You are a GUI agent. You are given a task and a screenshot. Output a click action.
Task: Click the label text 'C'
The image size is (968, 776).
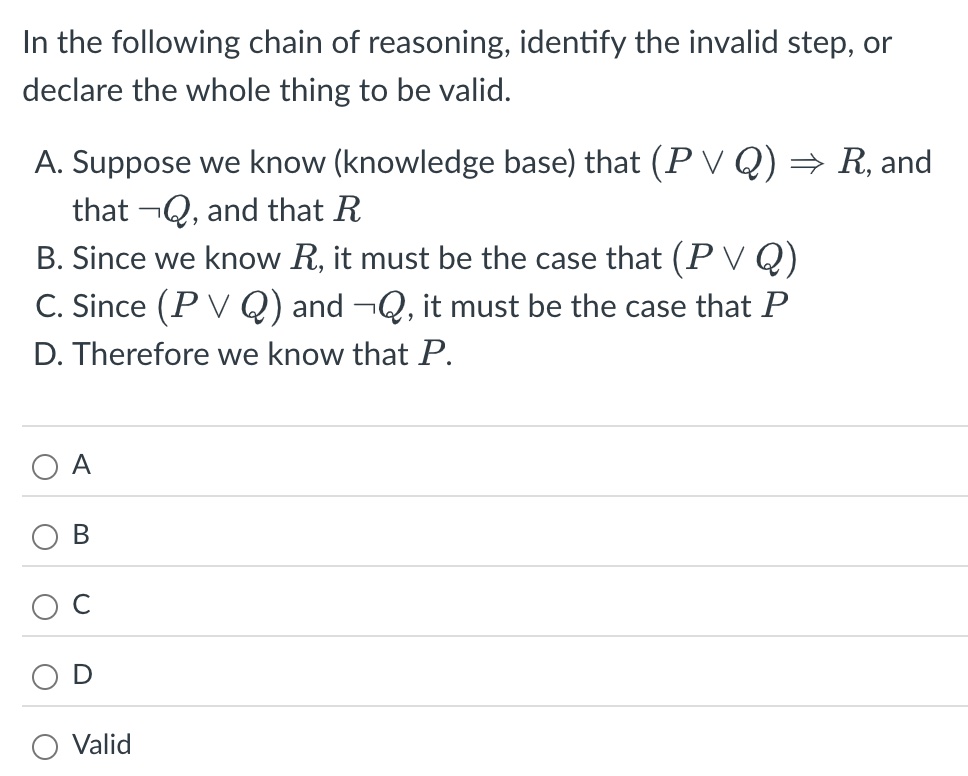82,605
